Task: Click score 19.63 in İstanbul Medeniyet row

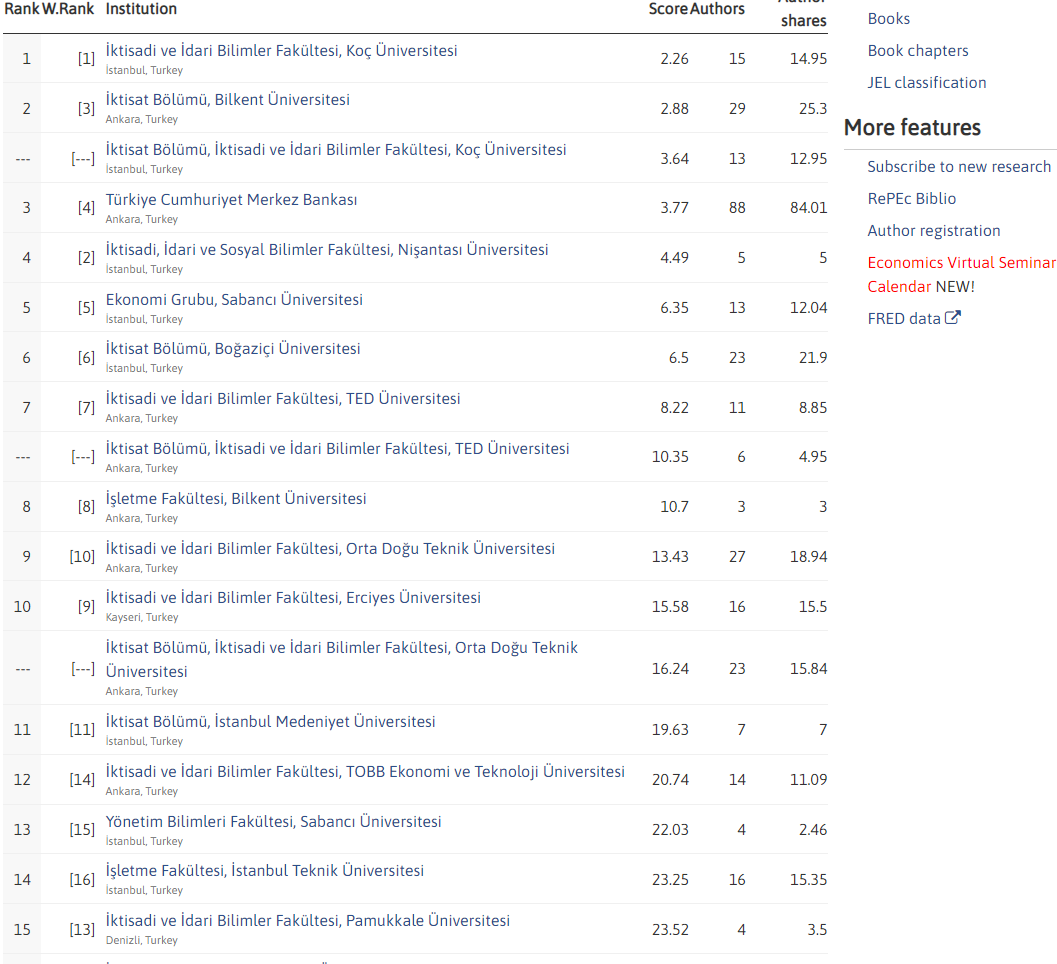Action: pos(670,729)
